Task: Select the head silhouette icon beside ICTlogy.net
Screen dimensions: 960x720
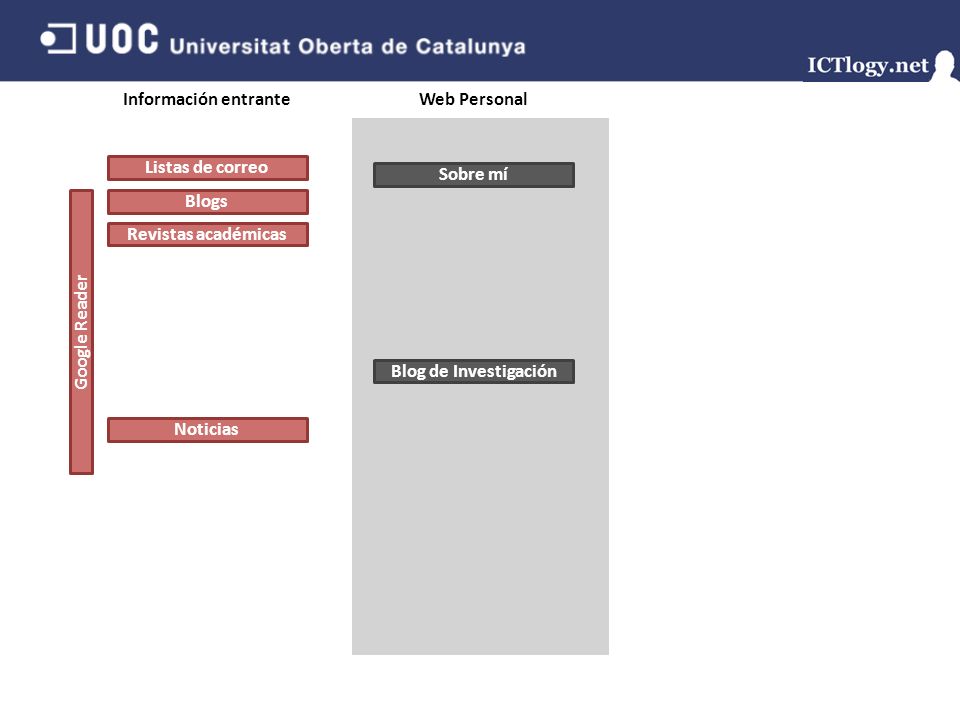Action: 947,66
